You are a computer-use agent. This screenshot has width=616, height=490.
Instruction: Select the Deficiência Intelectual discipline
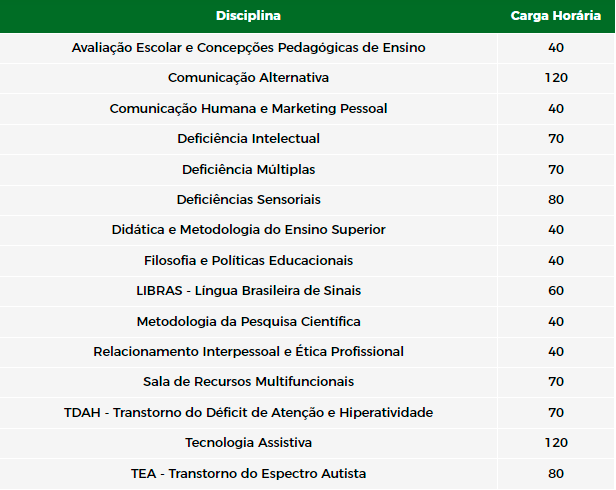pyautogui.click(x=248, y=139)
